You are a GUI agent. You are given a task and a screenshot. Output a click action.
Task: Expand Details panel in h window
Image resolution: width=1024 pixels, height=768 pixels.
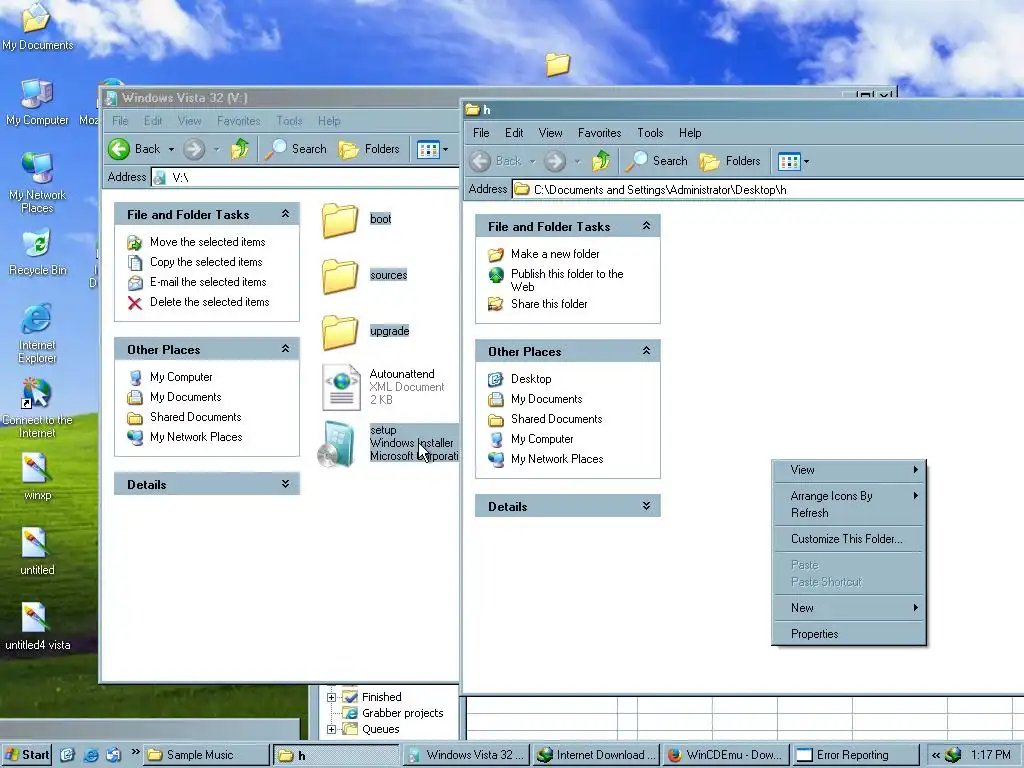point(647,506)
